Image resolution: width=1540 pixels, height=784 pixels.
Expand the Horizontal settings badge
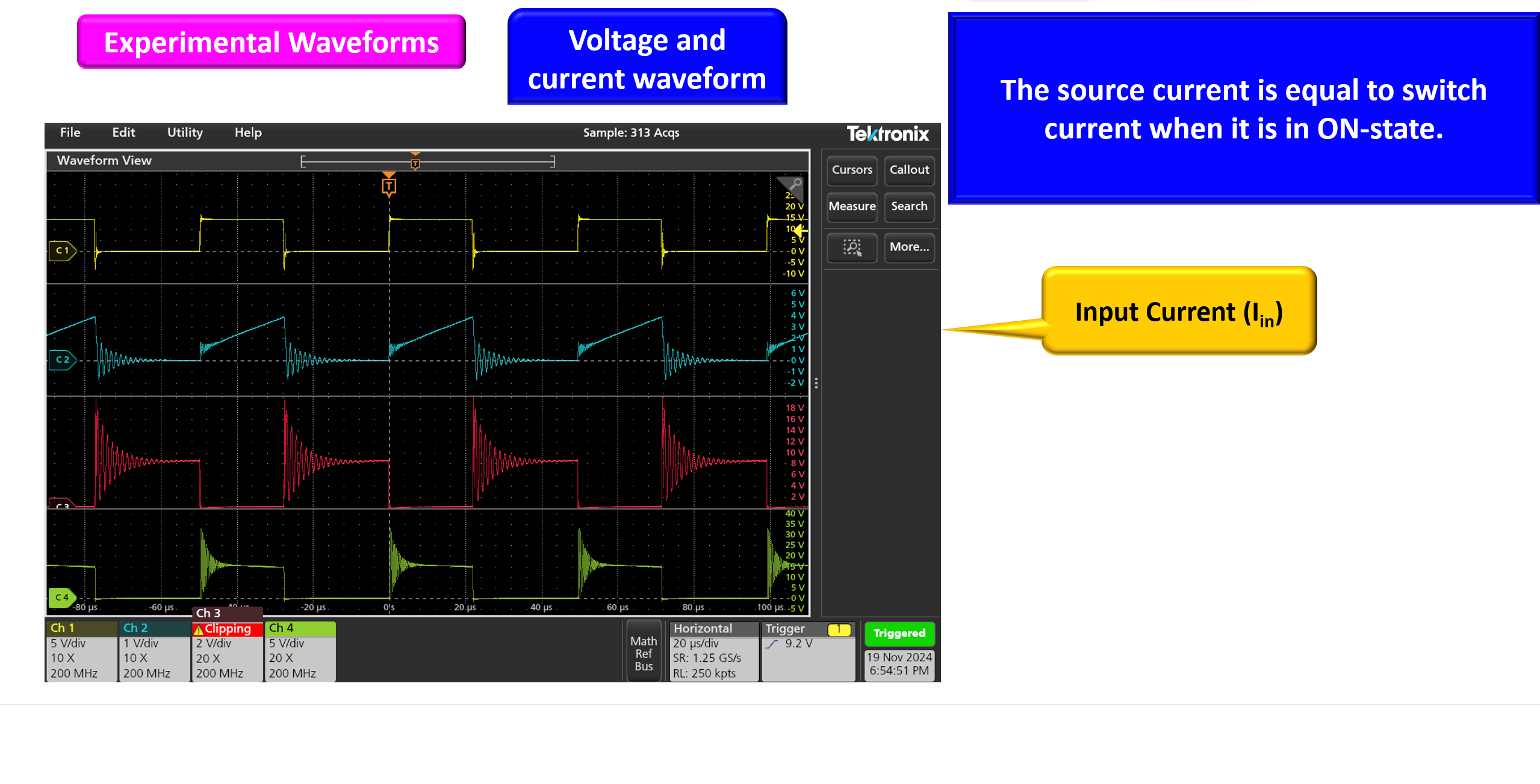(x=713, y=650)
